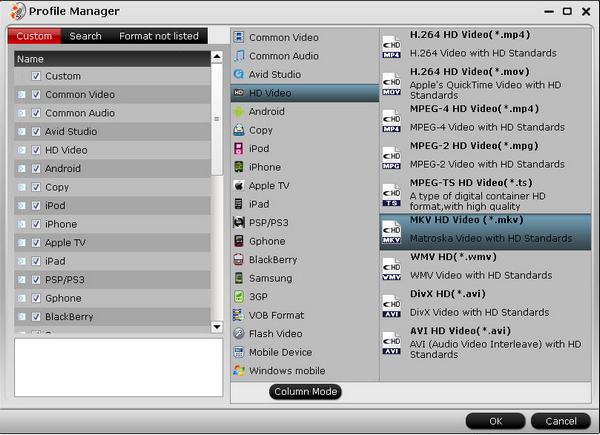Click the Column Mode button
This screenshot has height=435, width=600.
(305, 392)
